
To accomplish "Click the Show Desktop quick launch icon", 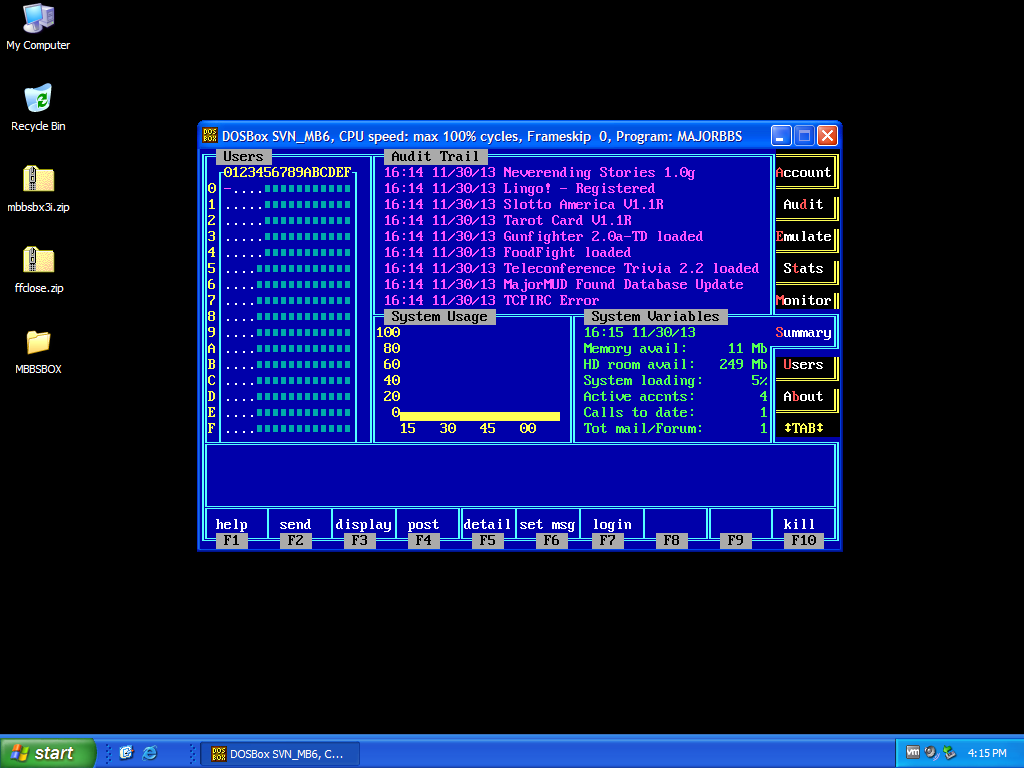I will (x=127, y=753).
